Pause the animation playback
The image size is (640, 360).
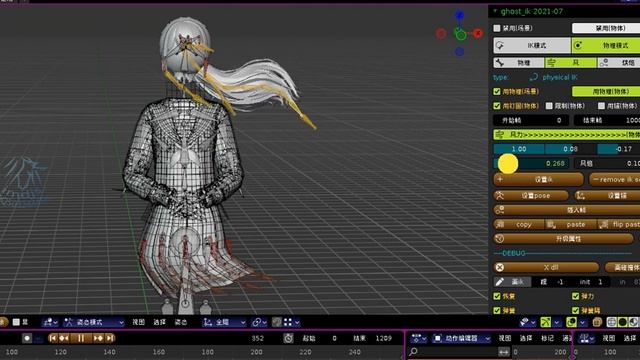pyautogui.click(x=81, y=338)
